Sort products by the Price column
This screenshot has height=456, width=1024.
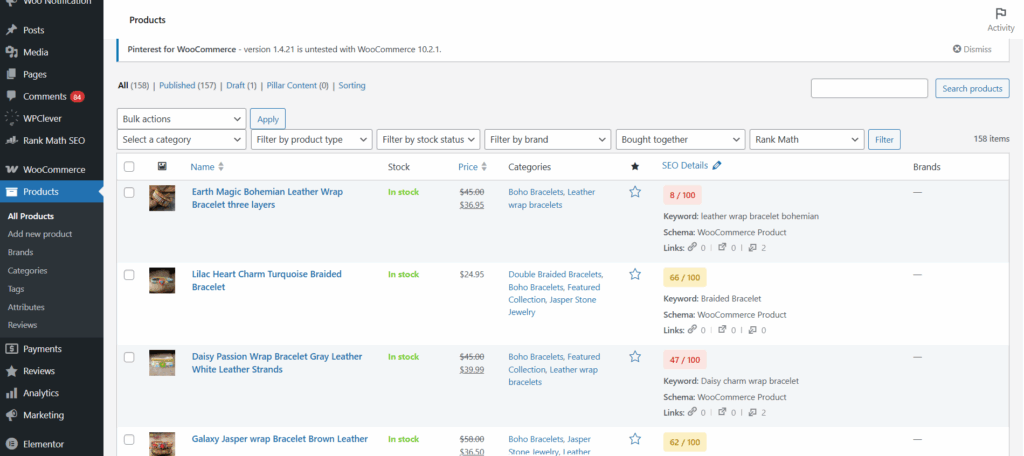coord(467,167)
